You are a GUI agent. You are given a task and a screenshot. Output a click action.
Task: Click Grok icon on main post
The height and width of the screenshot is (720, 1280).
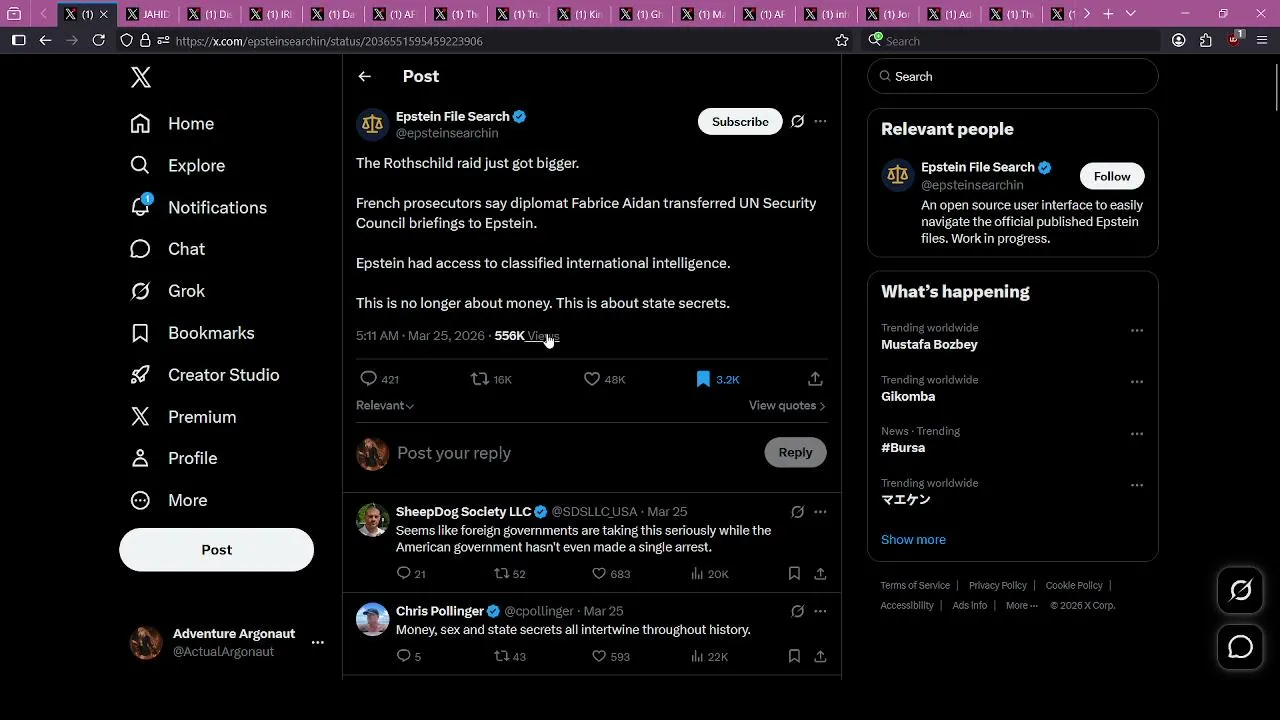pyautogui.click(x=797, y=121)
